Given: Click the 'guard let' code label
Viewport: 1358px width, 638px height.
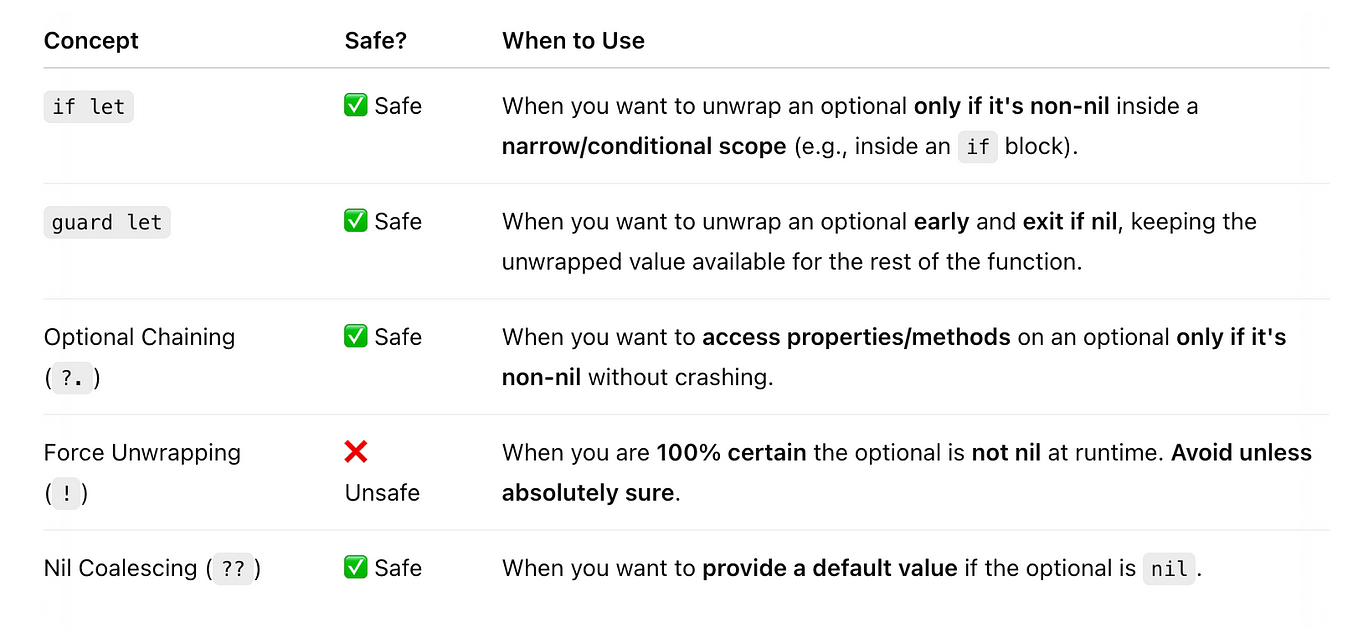Looking at the screenshot, I should [107, 222].
